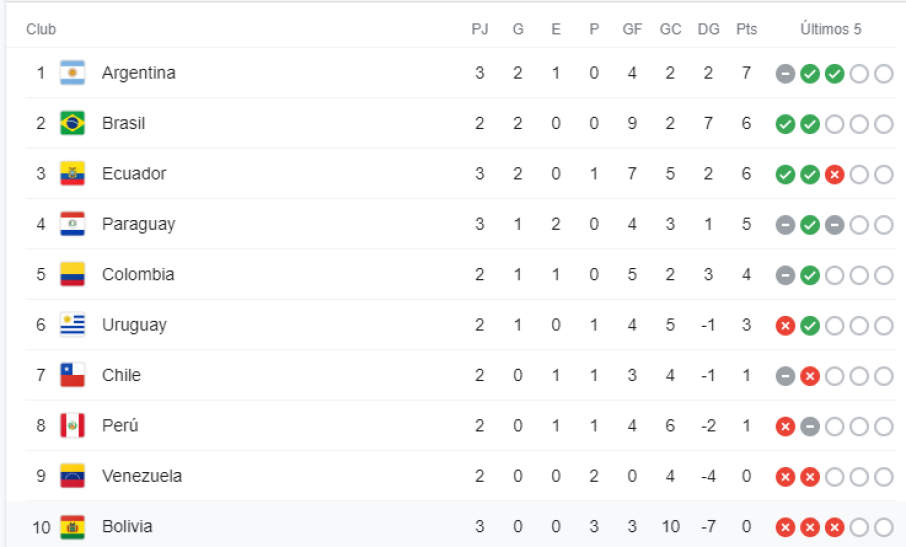This screenshot has height=547, width=906.
Task: Click the Últimos 5 column header
Action: (830, 30)
